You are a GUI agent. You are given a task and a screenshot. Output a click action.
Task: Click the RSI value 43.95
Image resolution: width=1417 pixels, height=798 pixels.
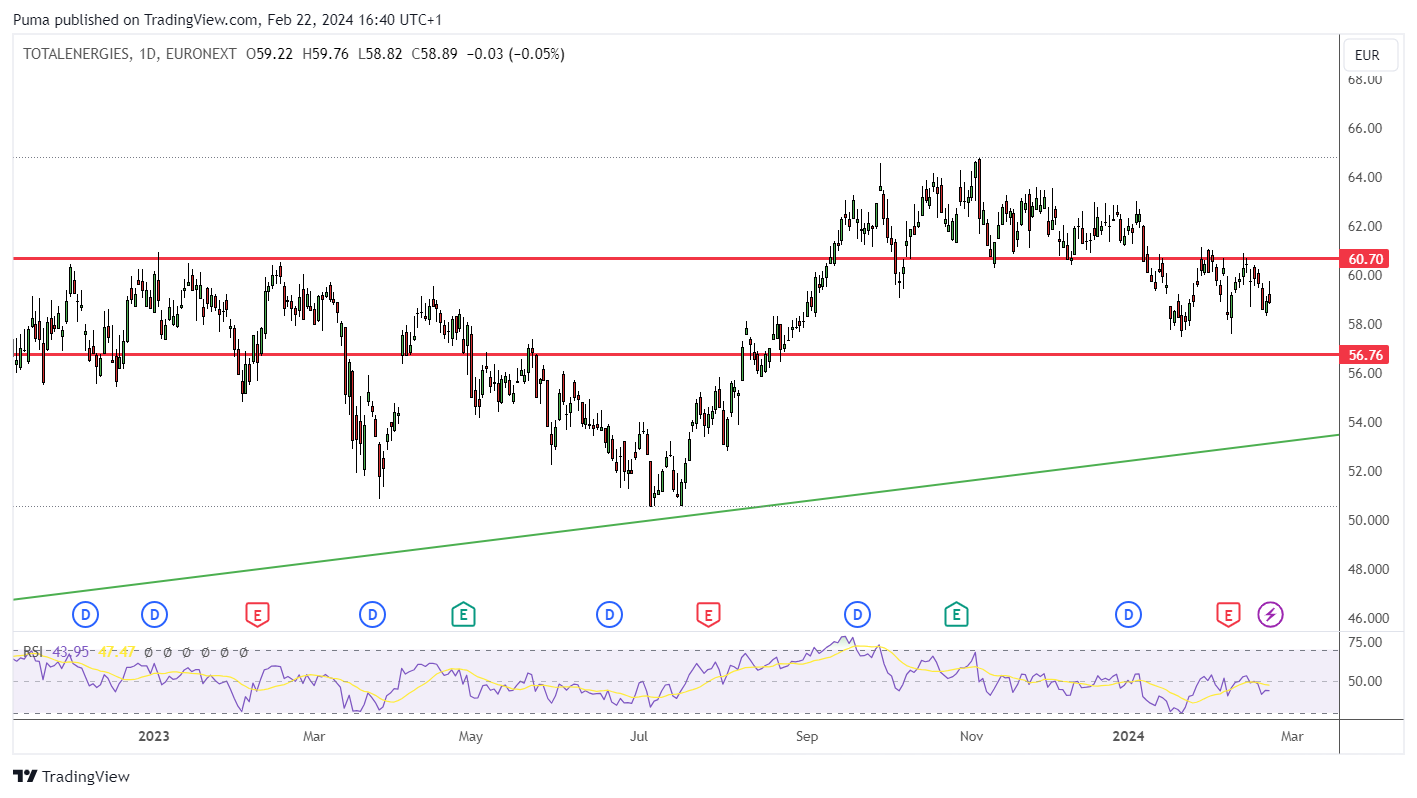(x=69, y=652)
